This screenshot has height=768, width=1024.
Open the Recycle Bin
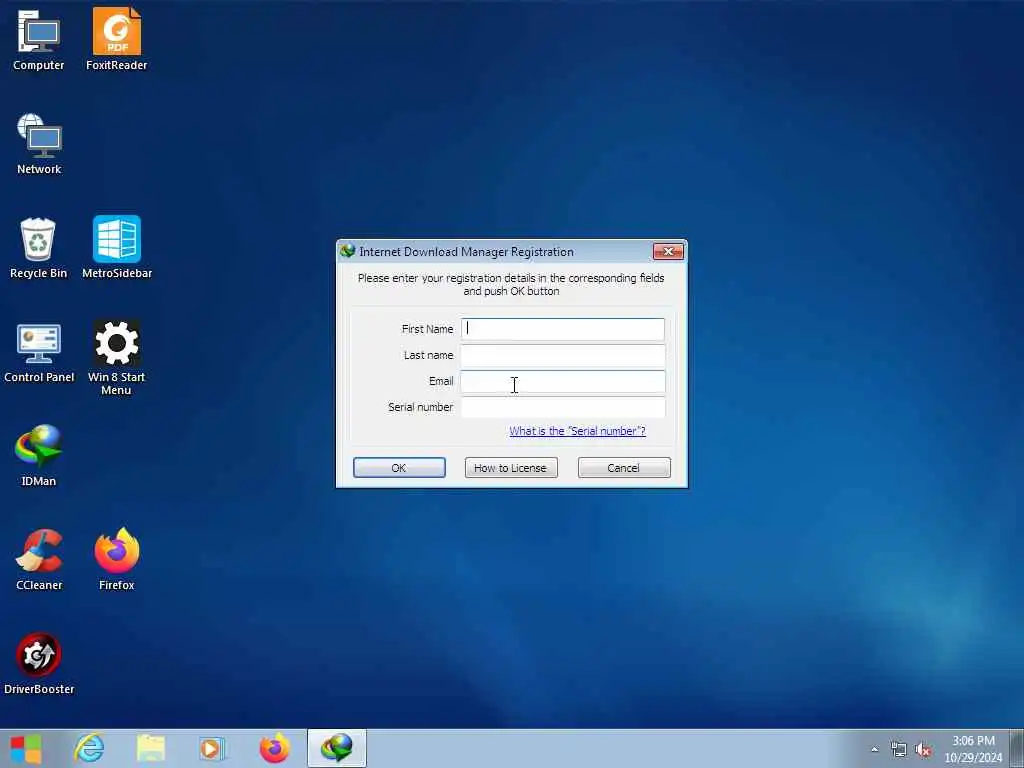39,248
